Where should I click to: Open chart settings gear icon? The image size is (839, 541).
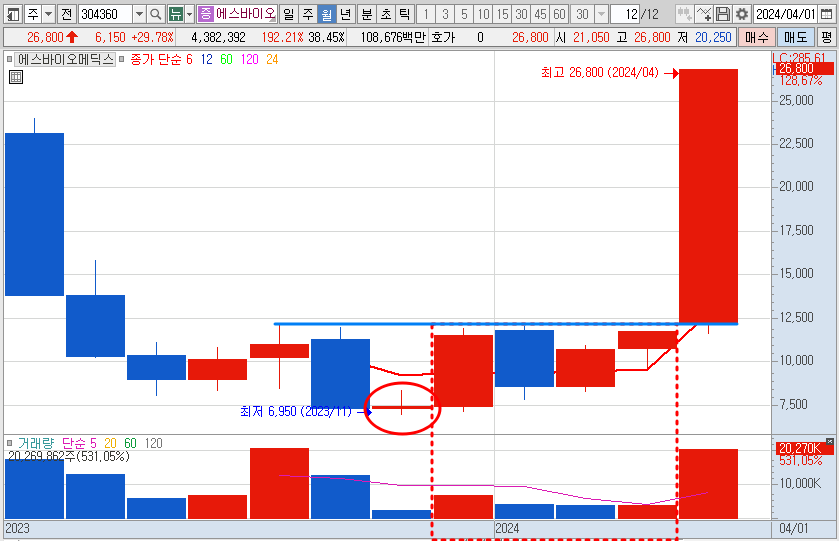pos(742,14)
